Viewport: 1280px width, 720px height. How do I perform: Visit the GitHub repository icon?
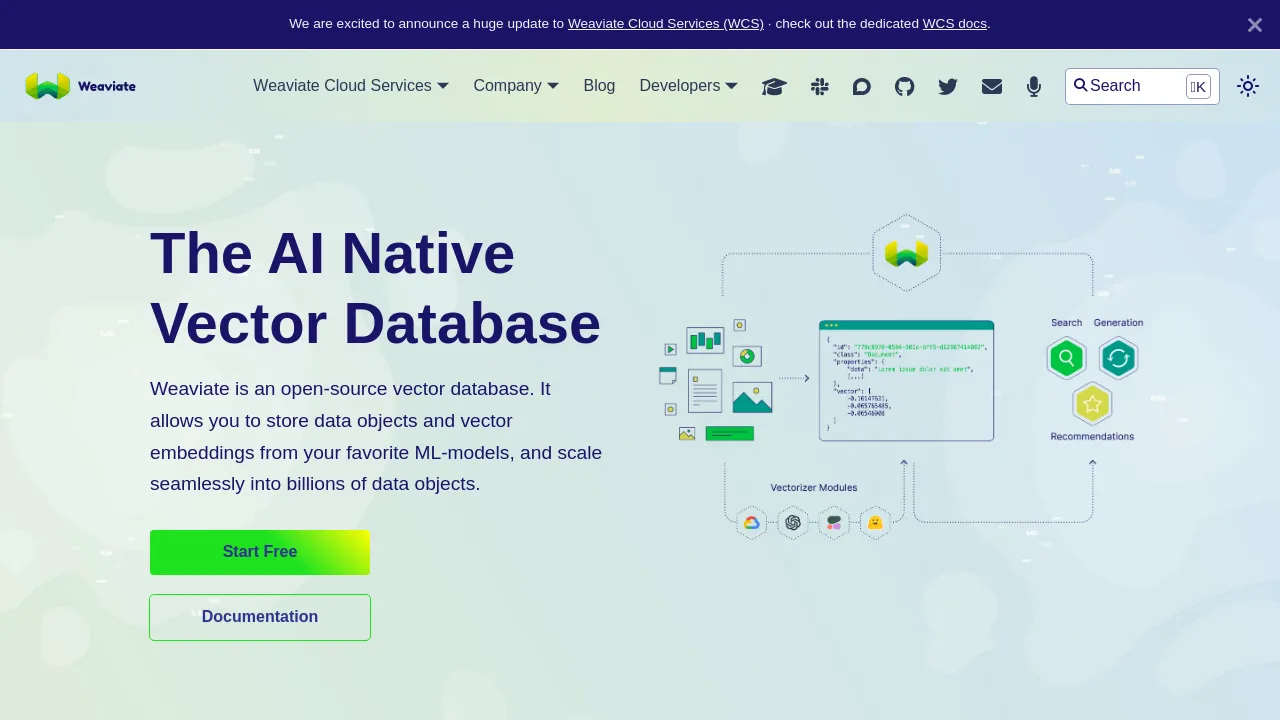904,87
